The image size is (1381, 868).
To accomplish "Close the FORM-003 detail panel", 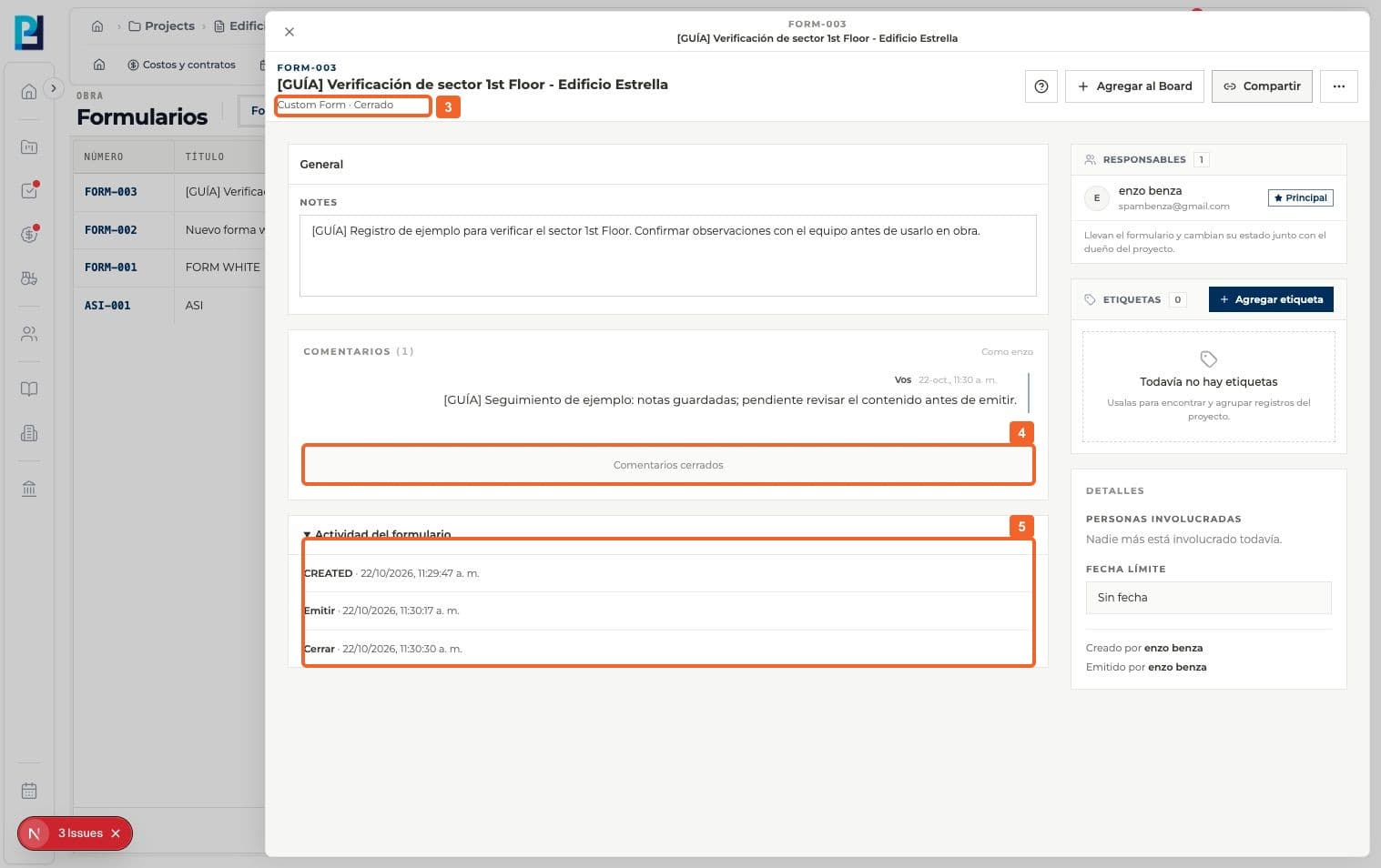I will [x=289, y=32].
